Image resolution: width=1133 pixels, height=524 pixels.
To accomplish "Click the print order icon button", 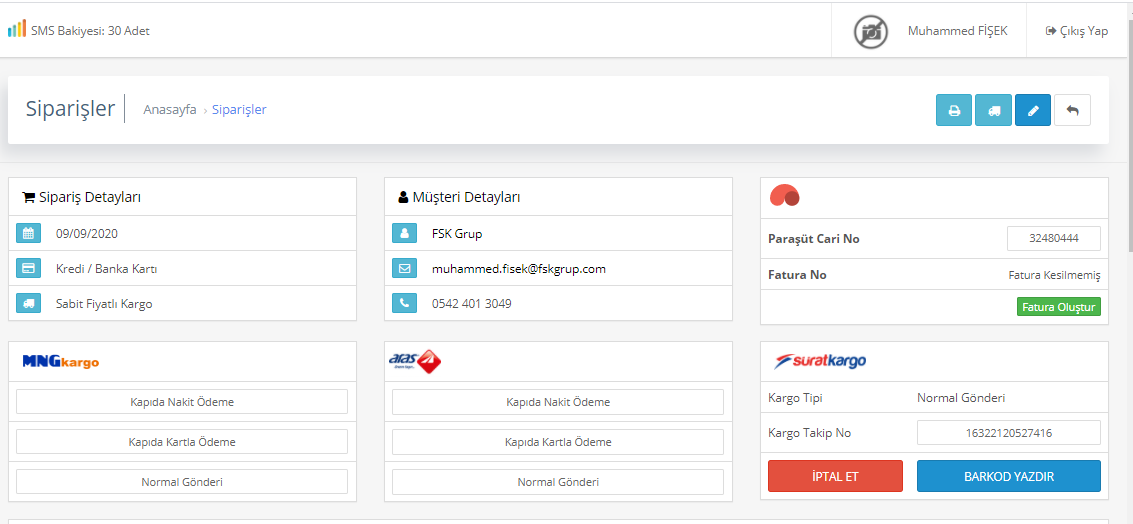I will (x=954, y=111).
